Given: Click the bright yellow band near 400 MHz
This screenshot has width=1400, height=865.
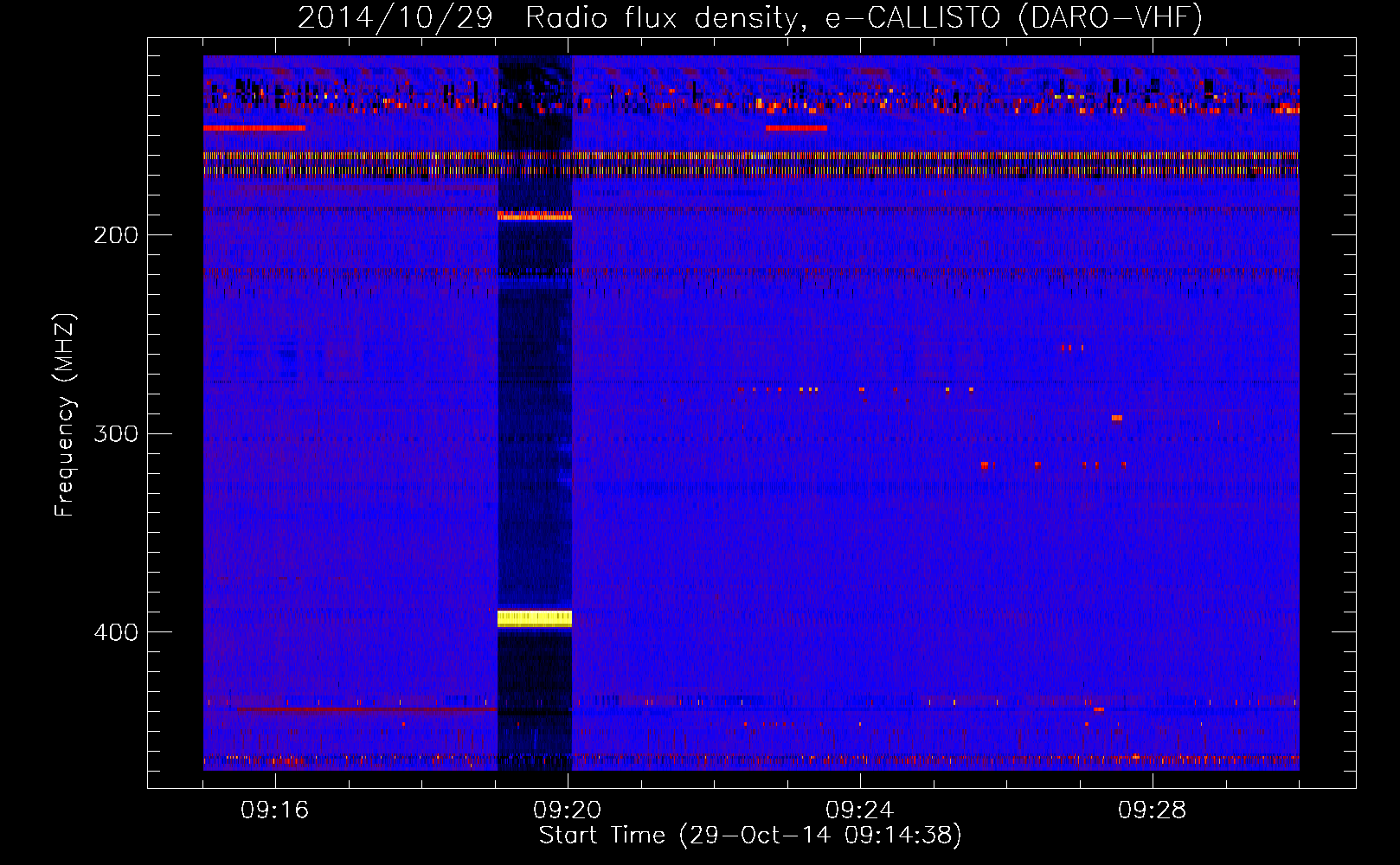Looking at the screenshot, I should click(535, 618).
